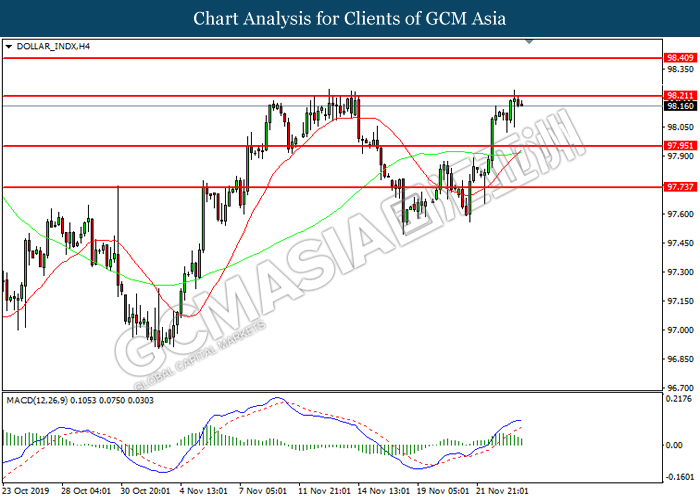The image size is (700, 500).
Task: Open the DOLLAR_INDX,H4 chart dropdown arrow
Action: (8, 46)
